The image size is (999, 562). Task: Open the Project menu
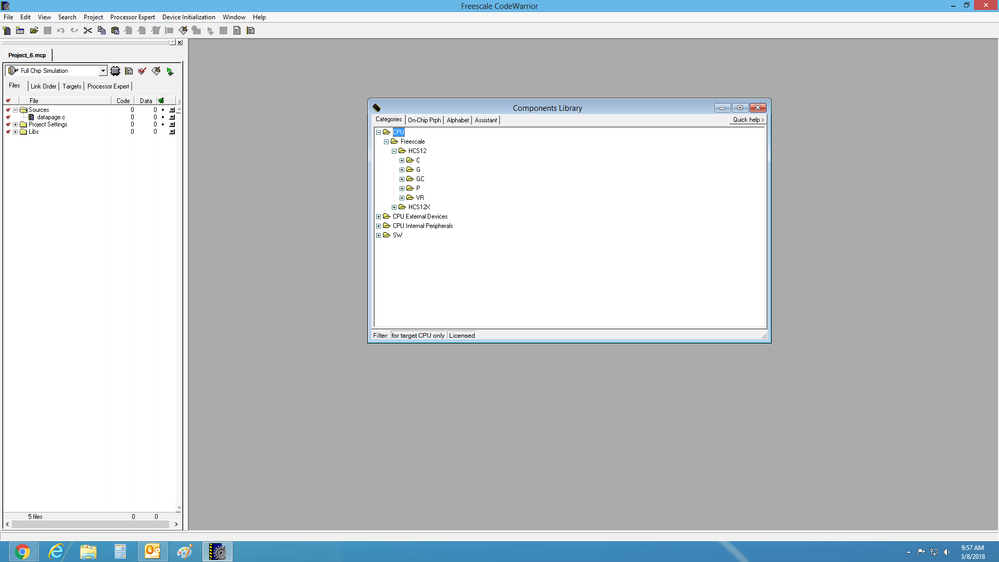pos(93,17)
